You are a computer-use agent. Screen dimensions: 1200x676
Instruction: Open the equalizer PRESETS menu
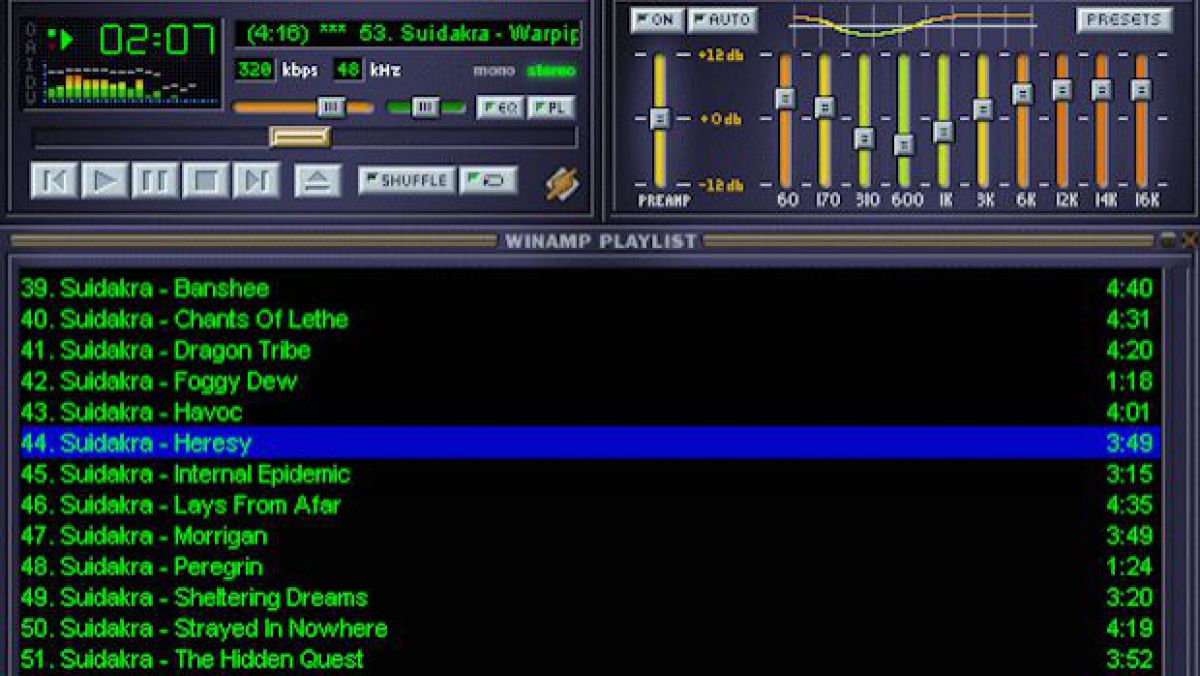tap(1124, 20)
